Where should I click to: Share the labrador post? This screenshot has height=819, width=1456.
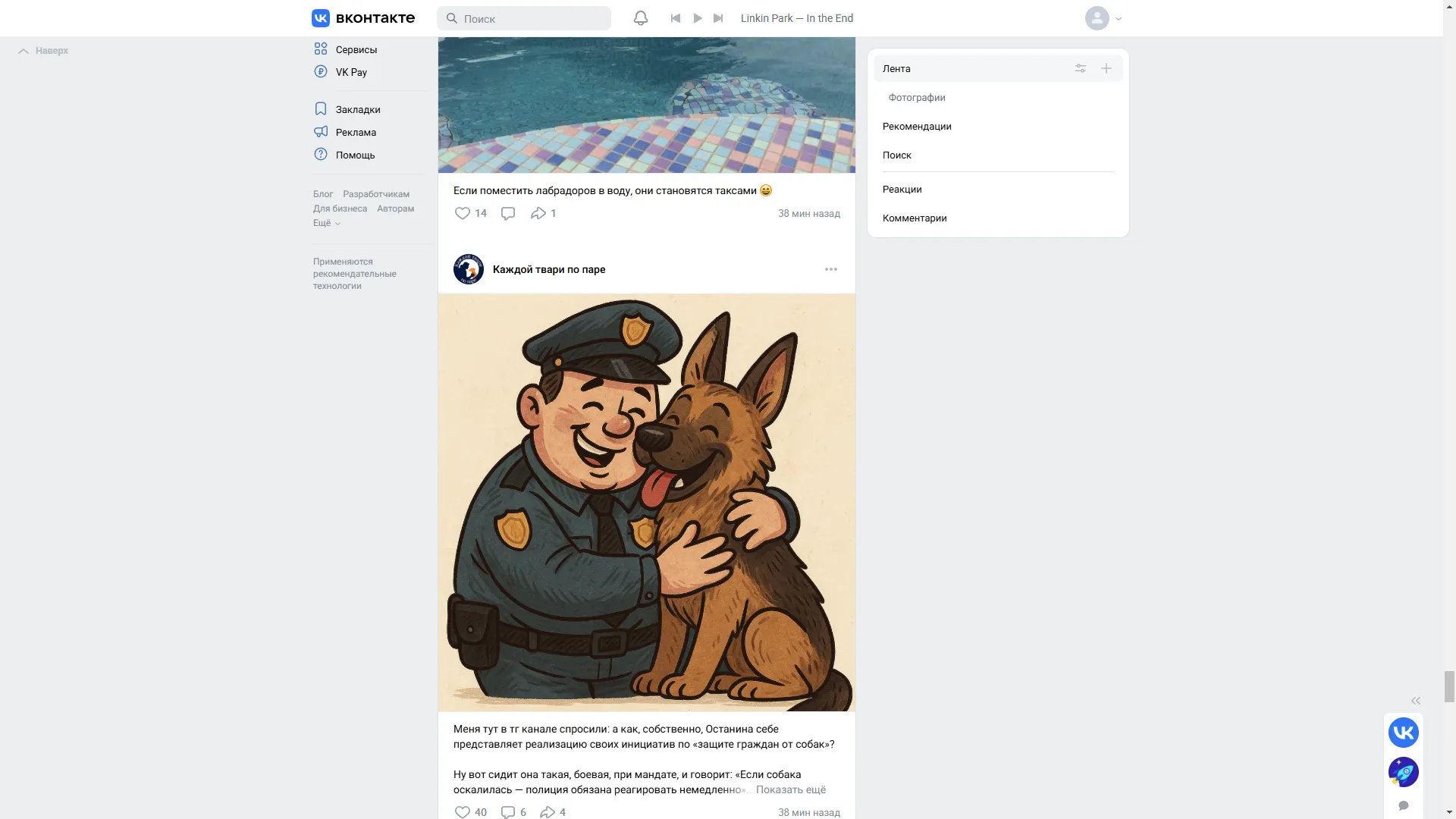pos(543,213)
